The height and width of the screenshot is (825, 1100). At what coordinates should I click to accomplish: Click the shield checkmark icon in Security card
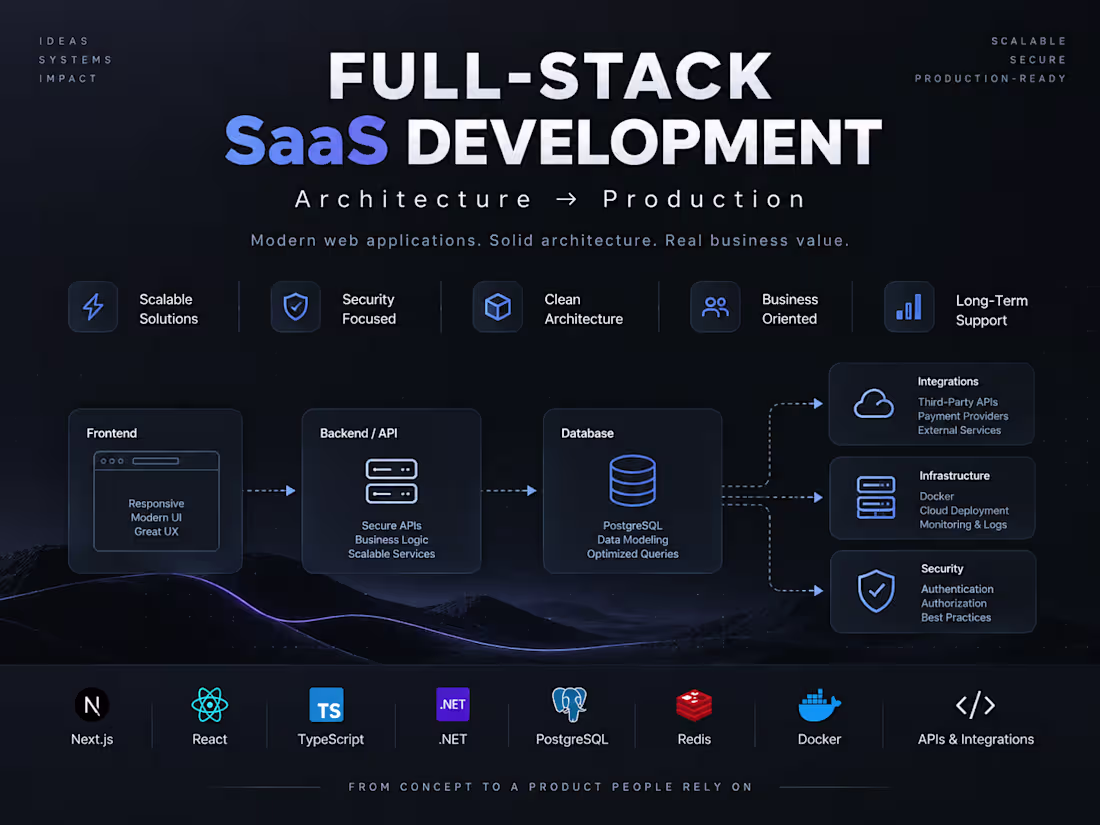tap(876, 591)
